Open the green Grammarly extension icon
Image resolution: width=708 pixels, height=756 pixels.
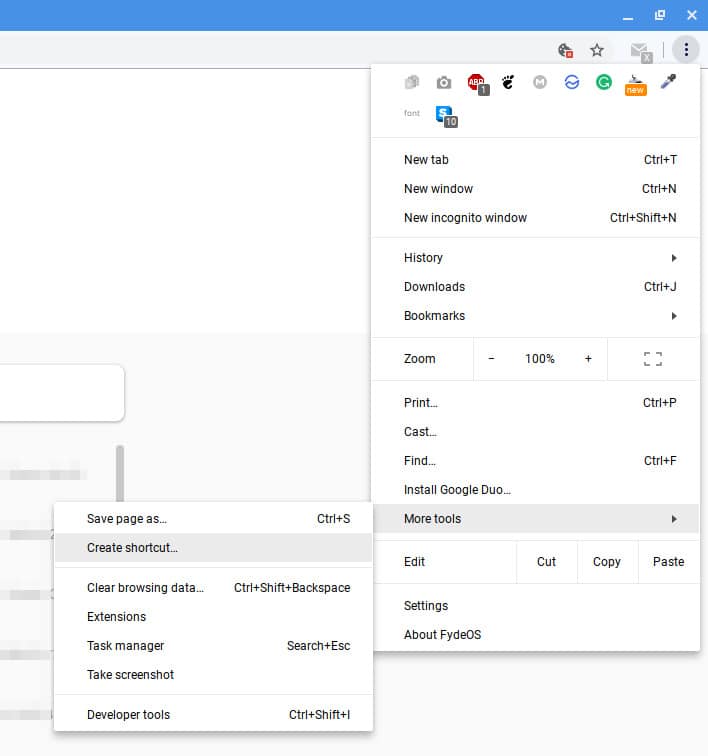click(603, 82)
